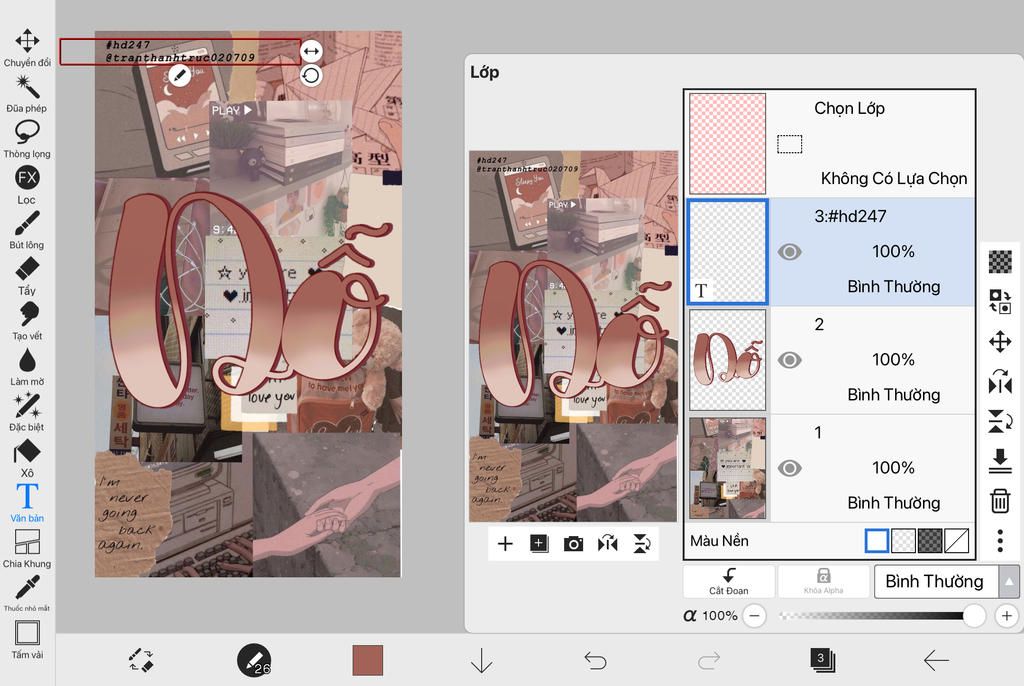
Task: Select the Tấm vải canvas tool
Action: click(27, 640)
